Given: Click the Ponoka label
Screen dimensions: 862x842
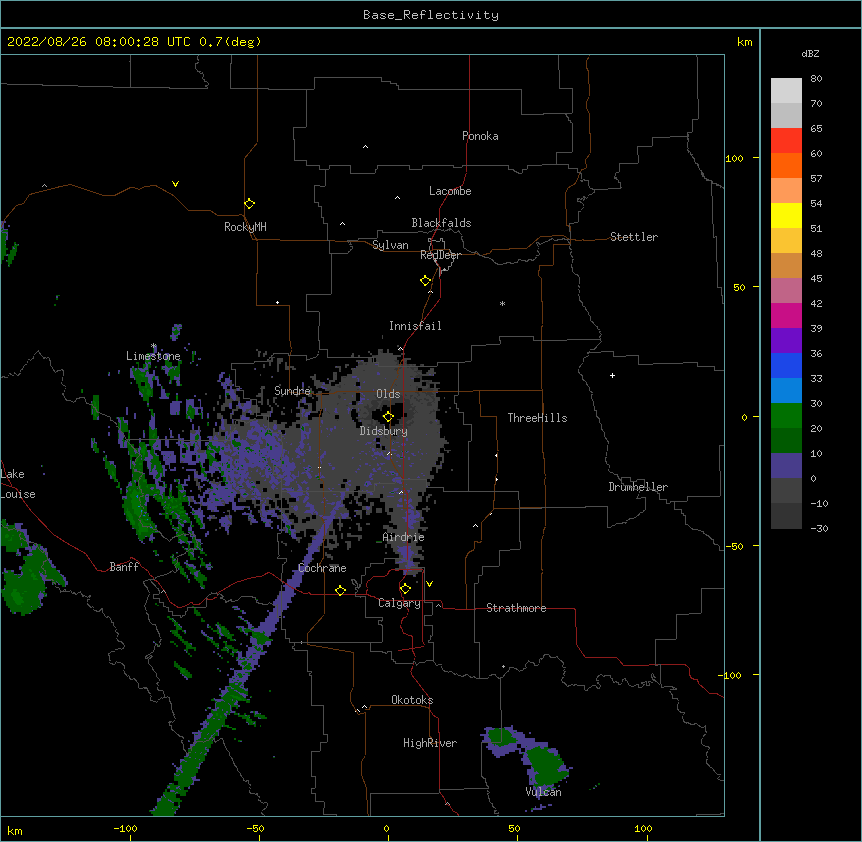Looking at the screenshot, I should 480,136.
